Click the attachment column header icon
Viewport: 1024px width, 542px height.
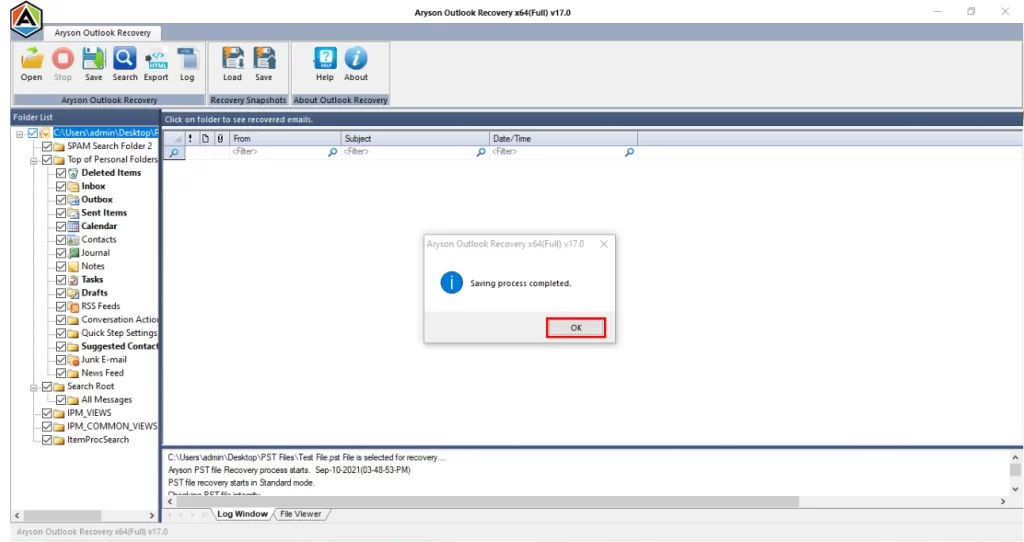(220, 138)
